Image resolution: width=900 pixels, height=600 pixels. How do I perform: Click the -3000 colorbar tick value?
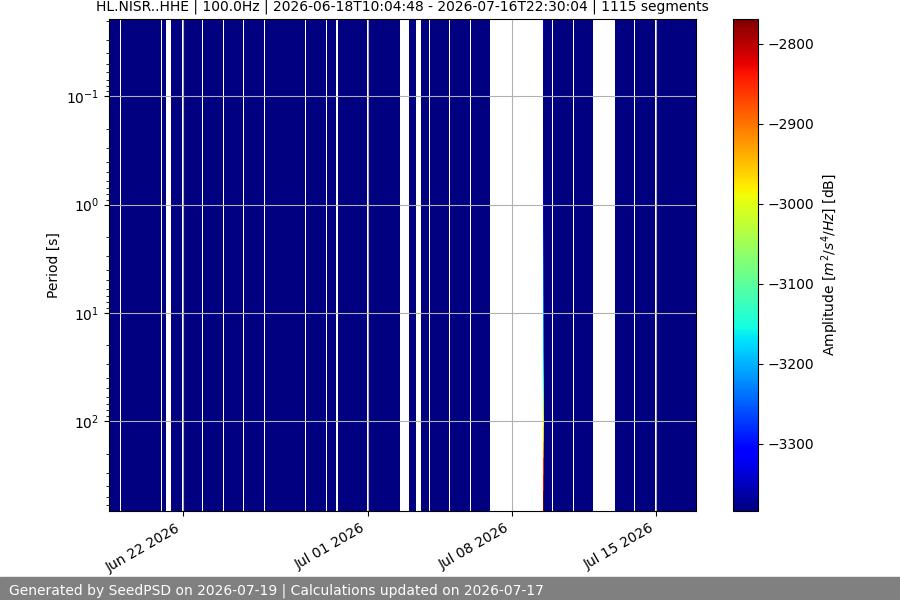coord(790,204)
